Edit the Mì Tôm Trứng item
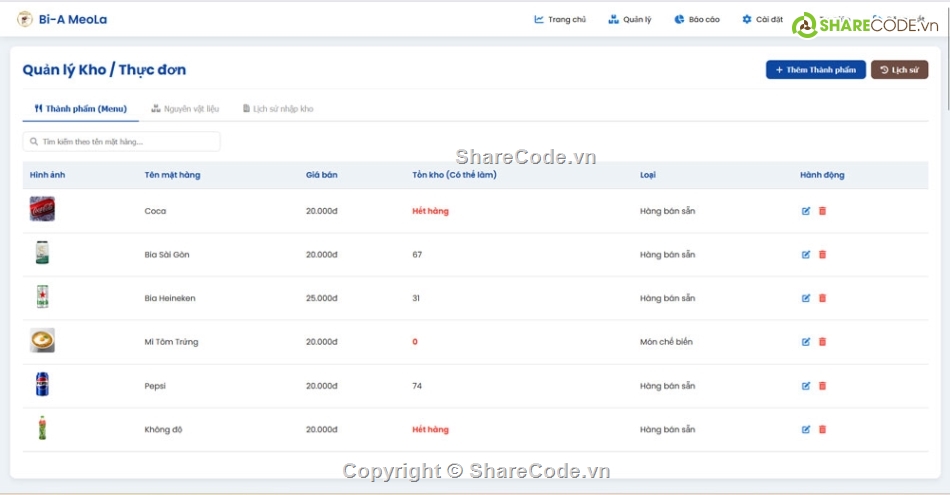Screen dimensions: 950x495 806,342
